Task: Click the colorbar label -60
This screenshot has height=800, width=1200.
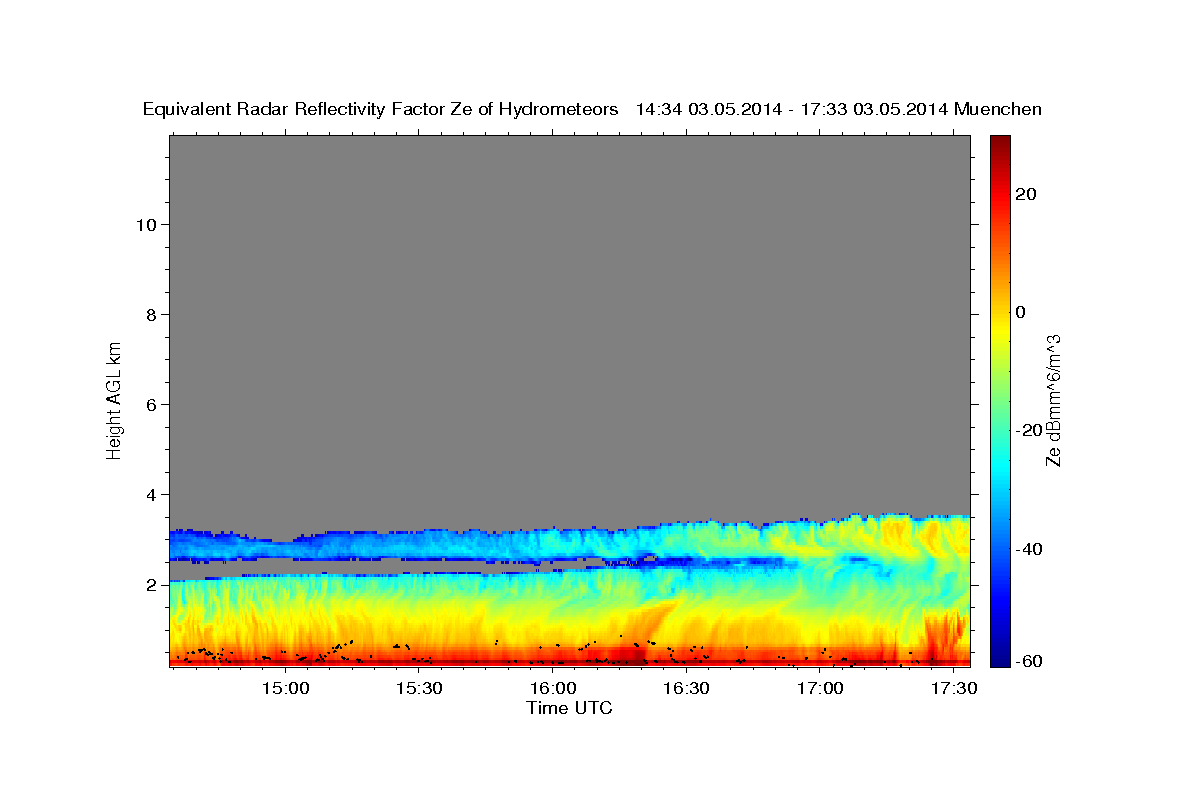Action: (1029, 661)
